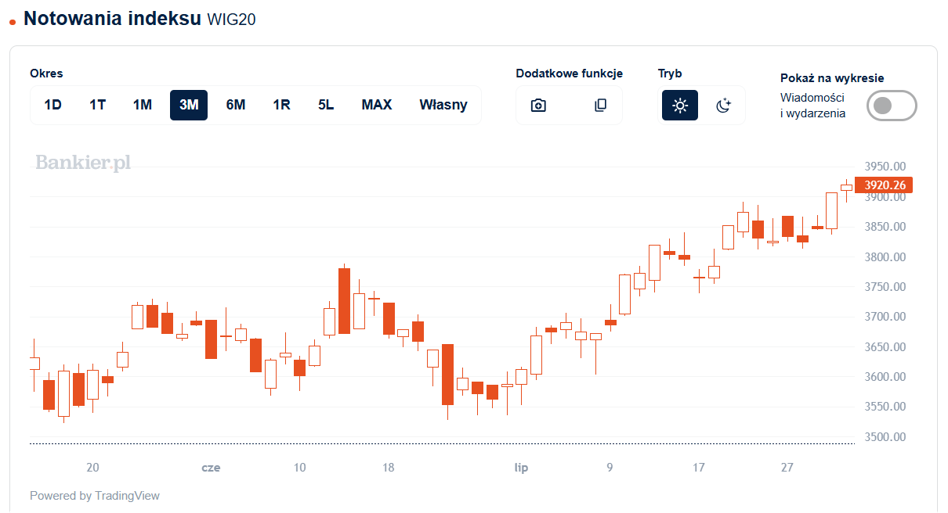This screenshot has width=948, height=513.
Task: Click the 'lip' month label on time axis
Action: coord(521,468)
